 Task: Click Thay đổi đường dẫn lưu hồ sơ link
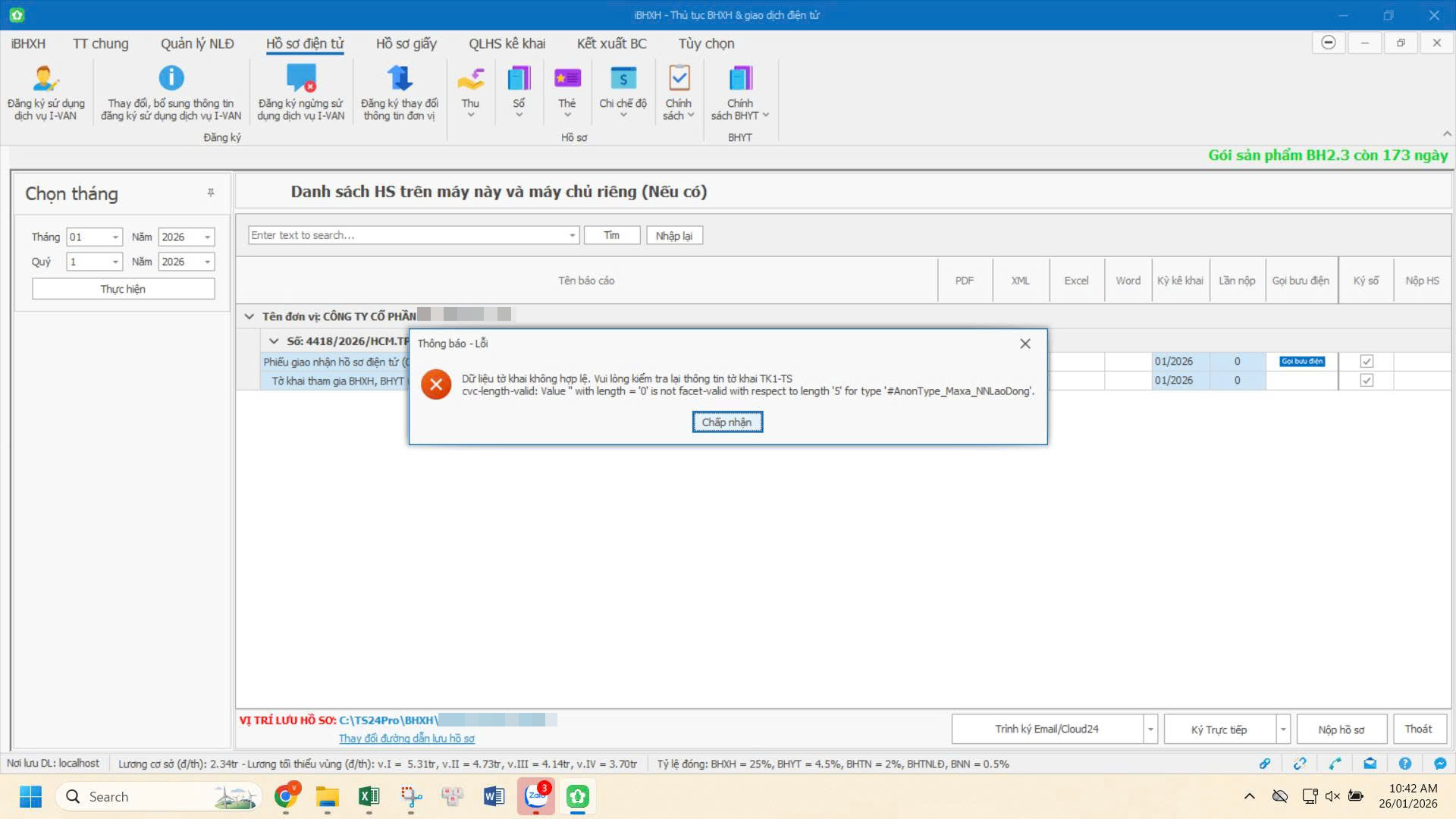406,739
